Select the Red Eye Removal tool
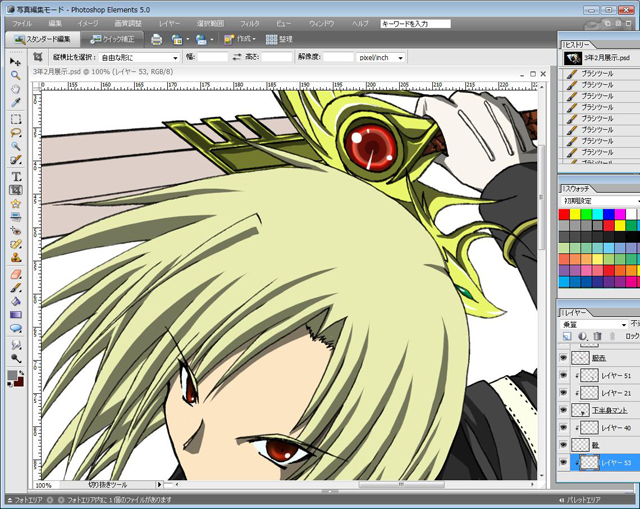This screenshot has height=509, width=640. [16, 231]
